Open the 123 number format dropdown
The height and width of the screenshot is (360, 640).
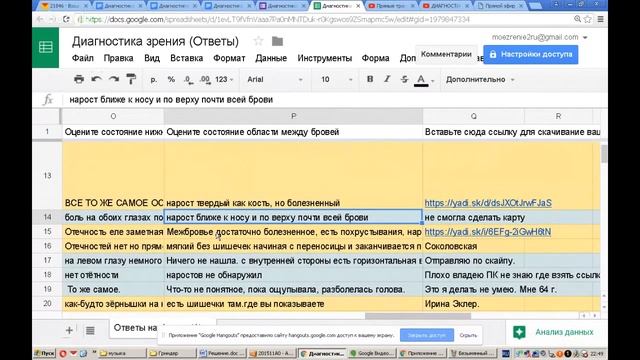[x=224, y=80]
